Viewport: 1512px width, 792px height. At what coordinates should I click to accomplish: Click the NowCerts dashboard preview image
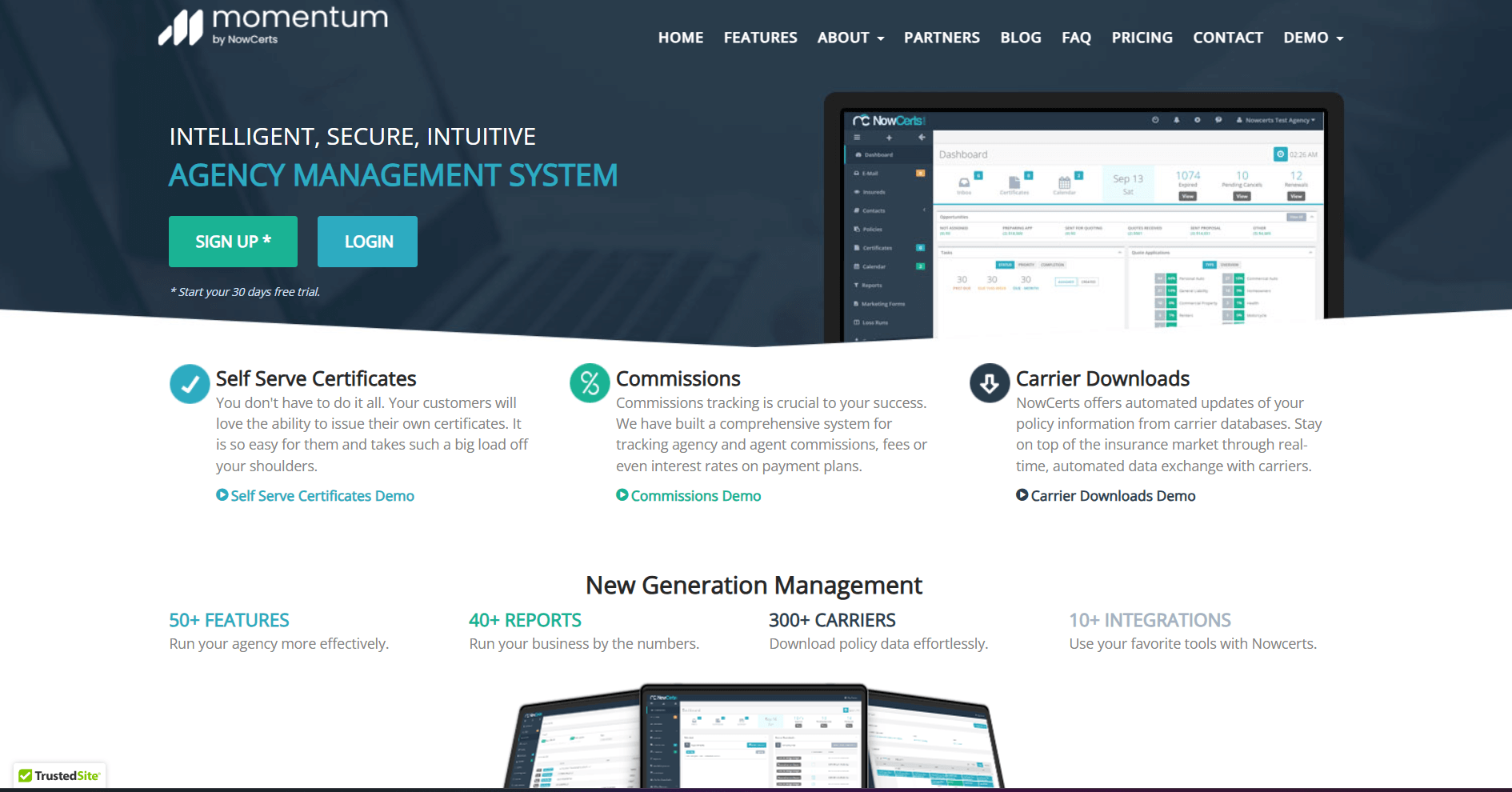1083,220
